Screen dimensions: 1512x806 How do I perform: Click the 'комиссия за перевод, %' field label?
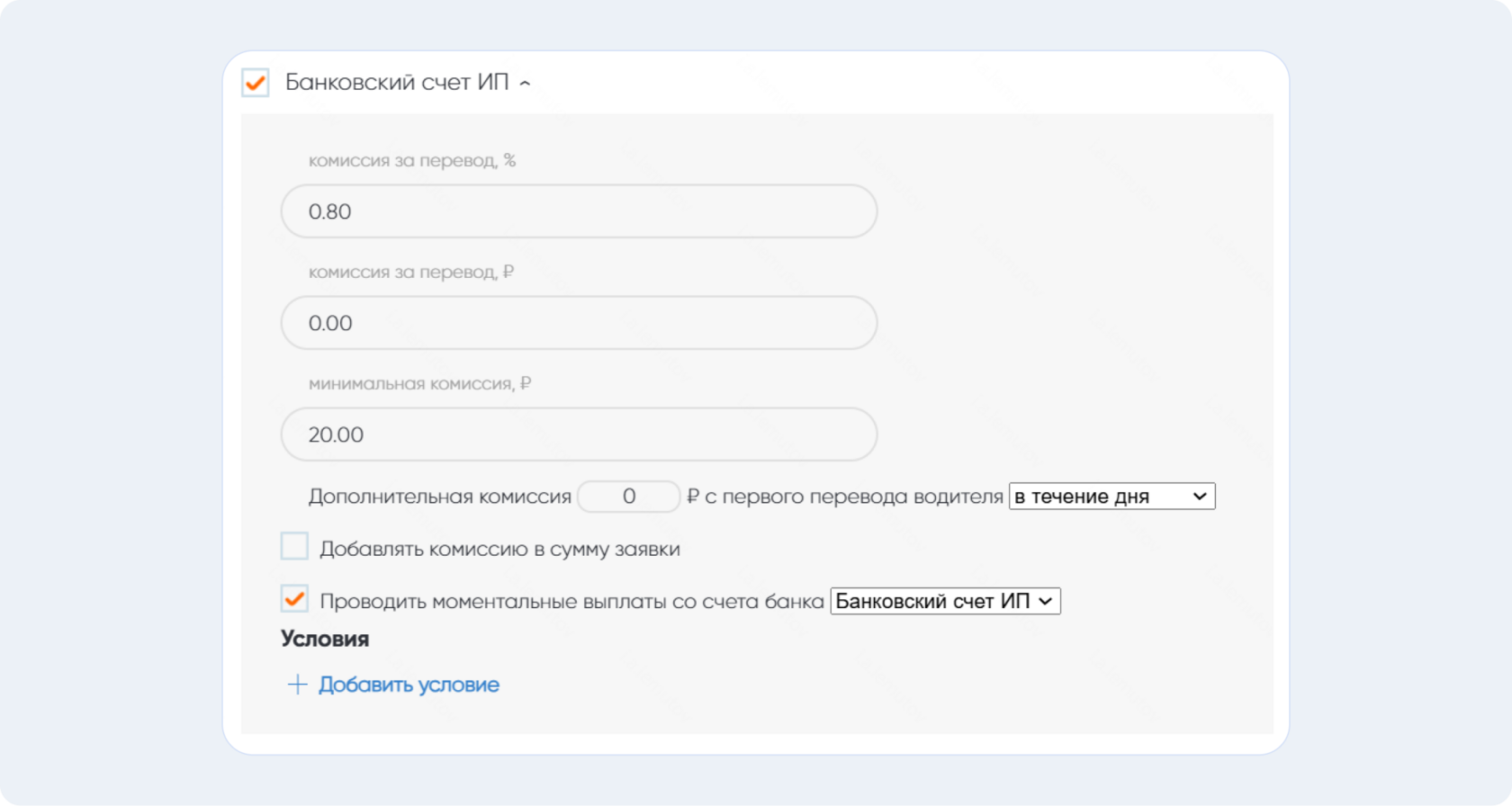pos(411,161)
